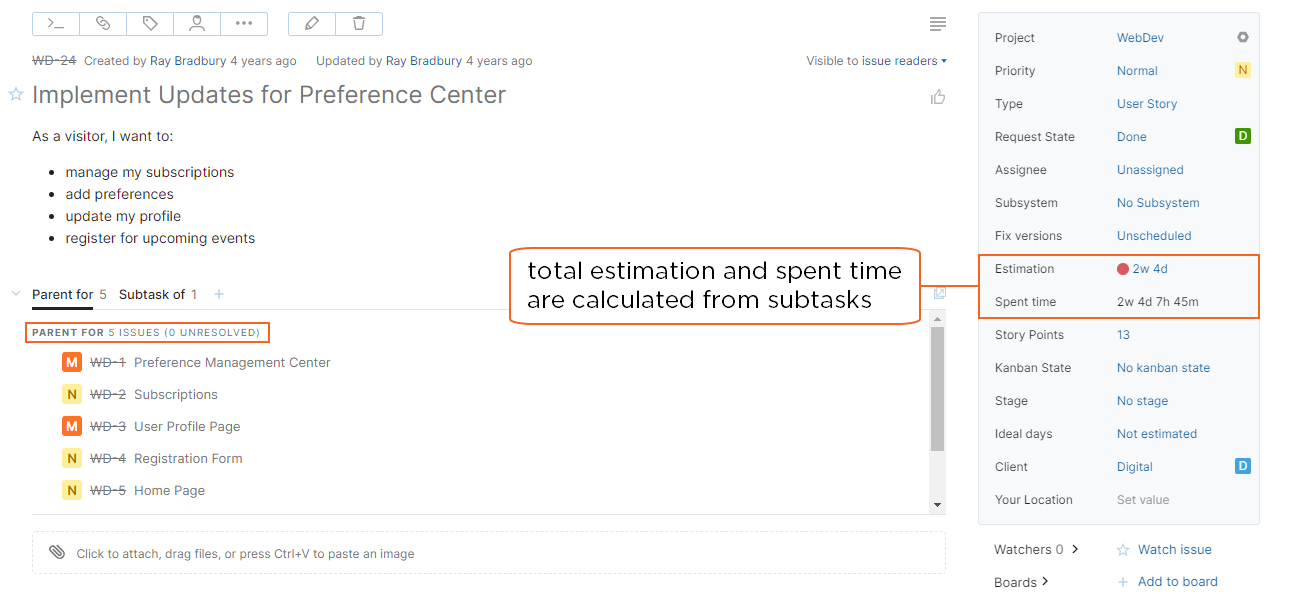Viewport: 1291px width, 602px height.
Task: Switch to the 'Subtask of 1' tab
Action: point(157,294)
